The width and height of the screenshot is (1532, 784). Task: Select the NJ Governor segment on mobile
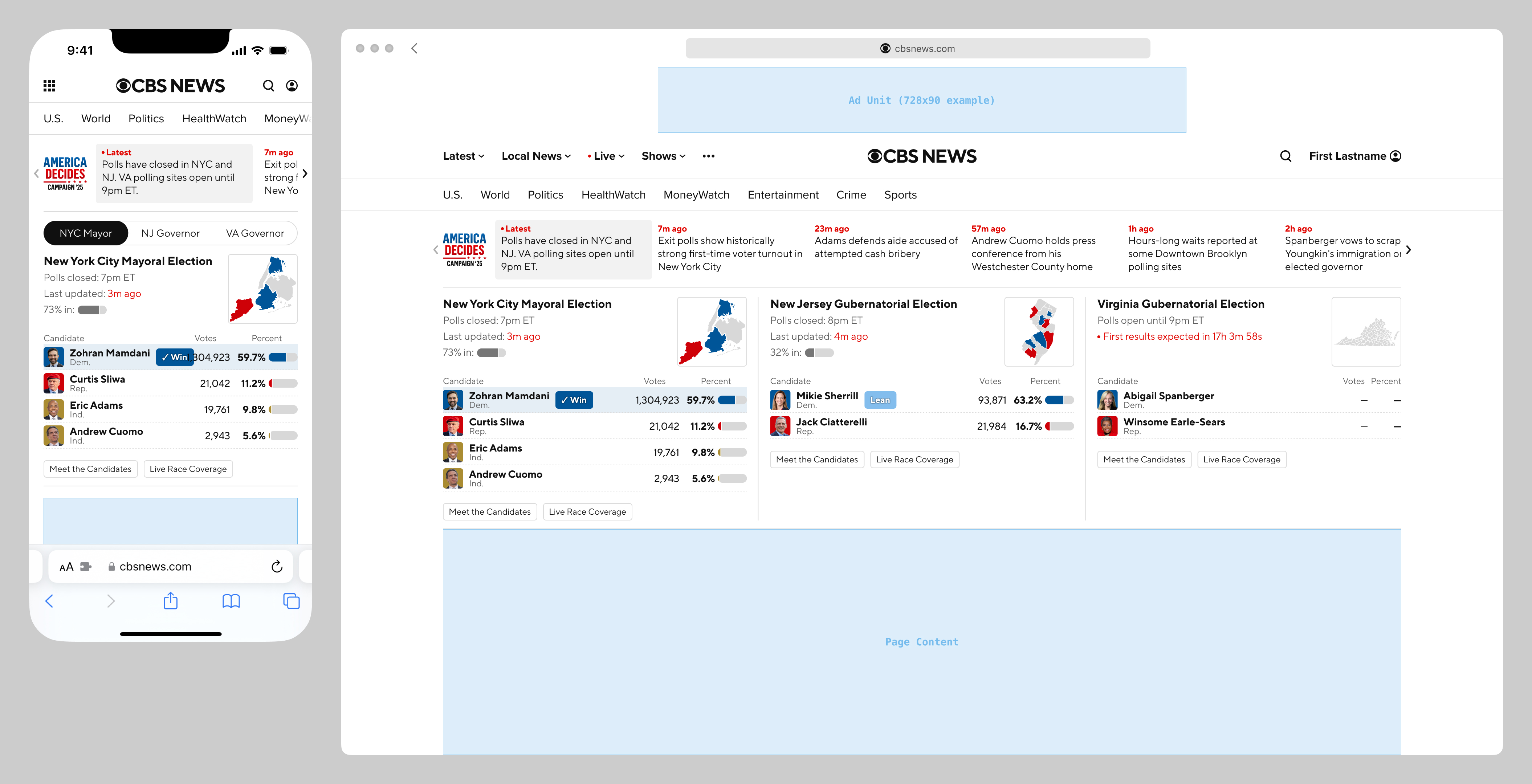[170, 233]
